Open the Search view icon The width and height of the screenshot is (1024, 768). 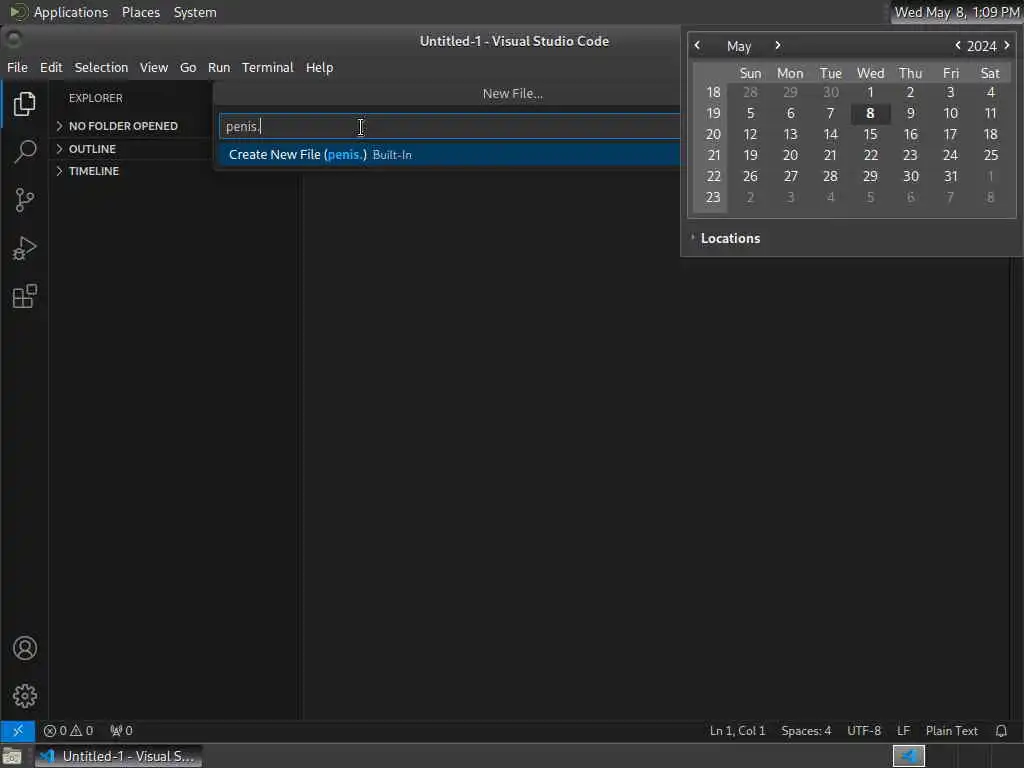click(24, 152)
